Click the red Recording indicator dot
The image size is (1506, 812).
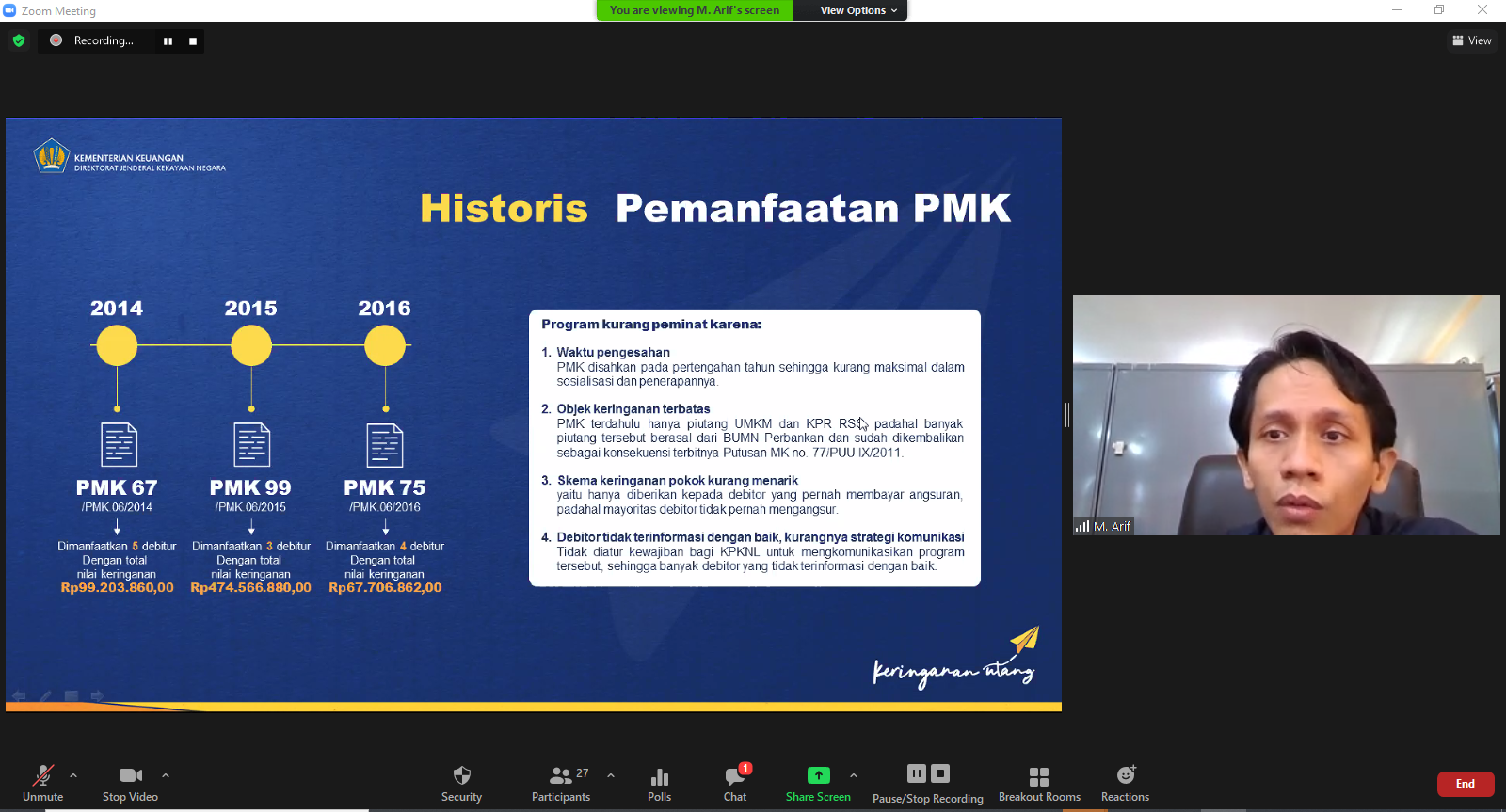coord(56,40)
